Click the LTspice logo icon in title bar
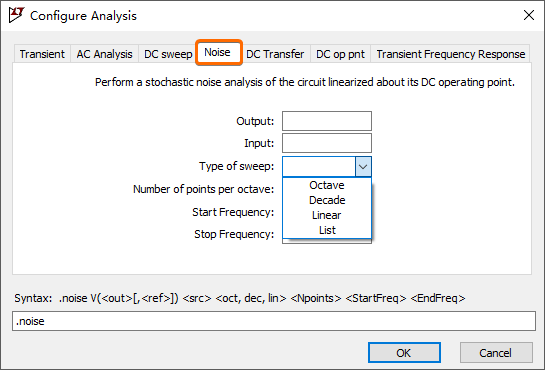The image size is (545, 370). [16, 15]
